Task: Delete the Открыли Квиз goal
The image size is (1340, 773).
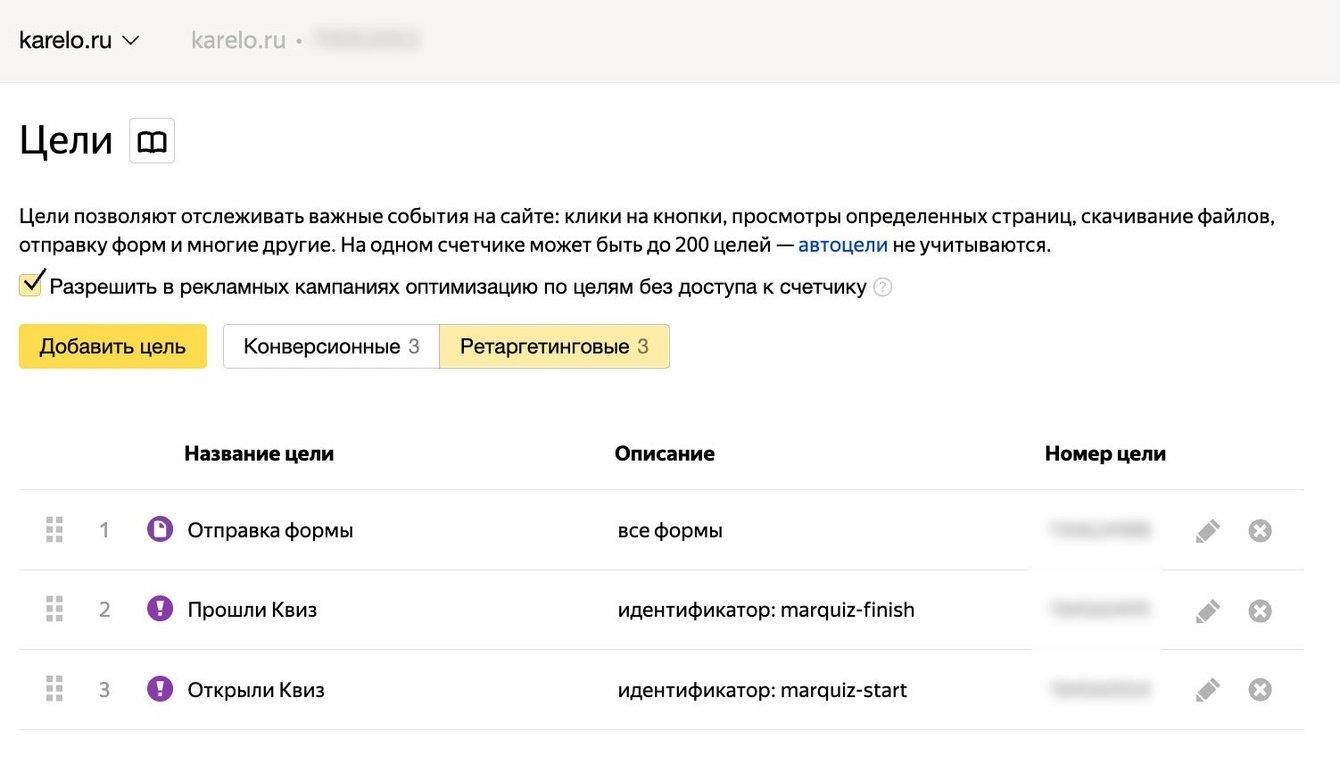Action: coord(1260,689)
